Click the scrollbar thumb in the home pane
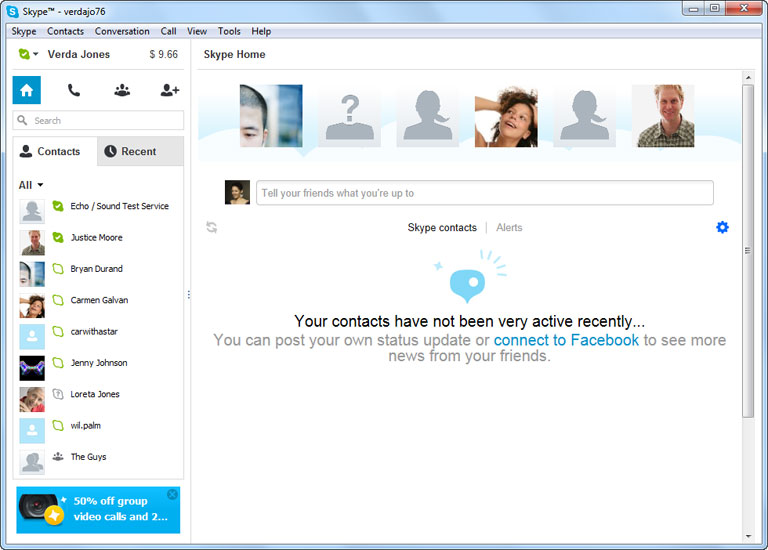This screenshot has width=768, height=550. pyautogui.click(x=747, y=251)
